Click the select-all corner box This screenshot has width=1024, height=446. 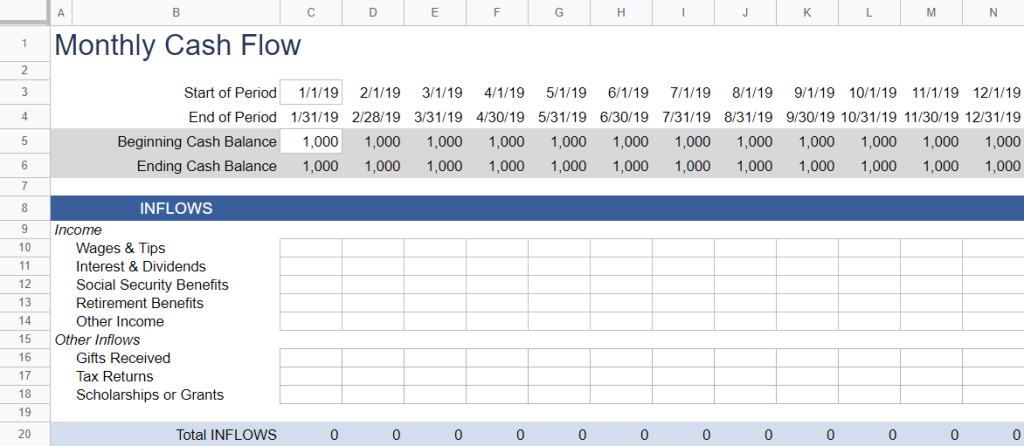pyautogui.click(x=25, y=12)
